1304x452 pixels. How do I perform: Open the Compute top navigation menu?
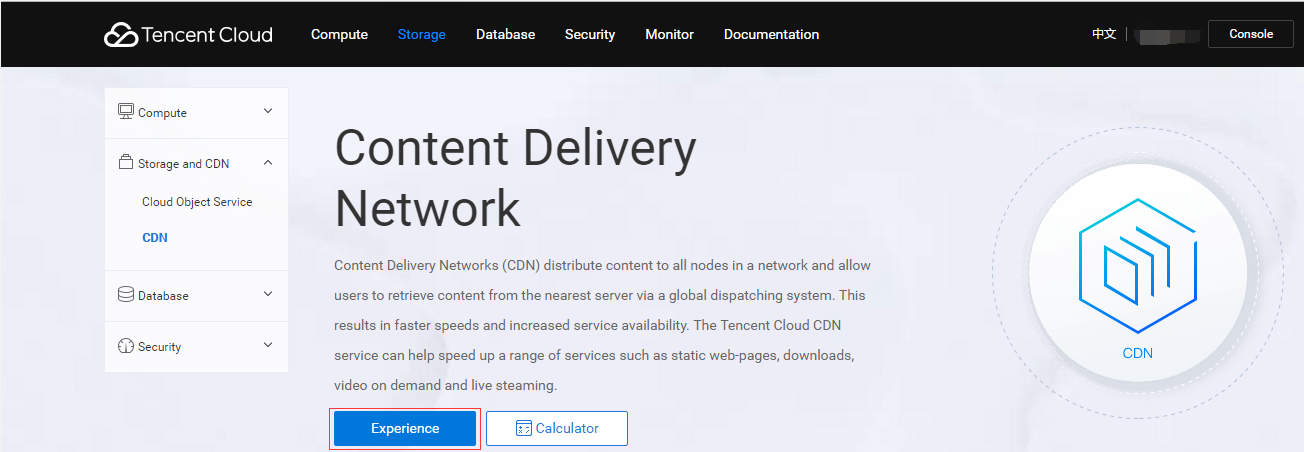pos(339,34)
